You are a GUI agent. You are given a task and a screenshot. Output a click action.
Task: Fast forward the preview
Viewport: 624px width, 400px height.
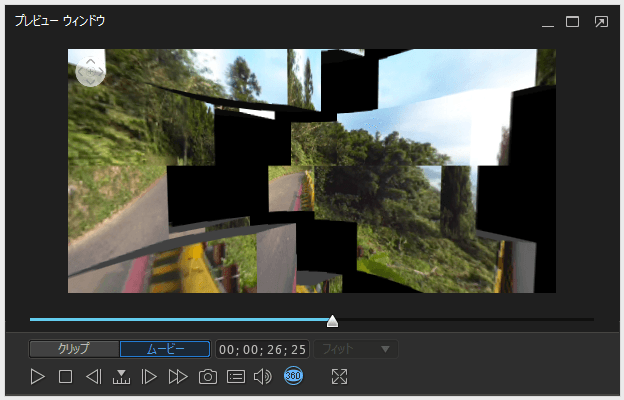pyautogui.click(x=178, y=377)
